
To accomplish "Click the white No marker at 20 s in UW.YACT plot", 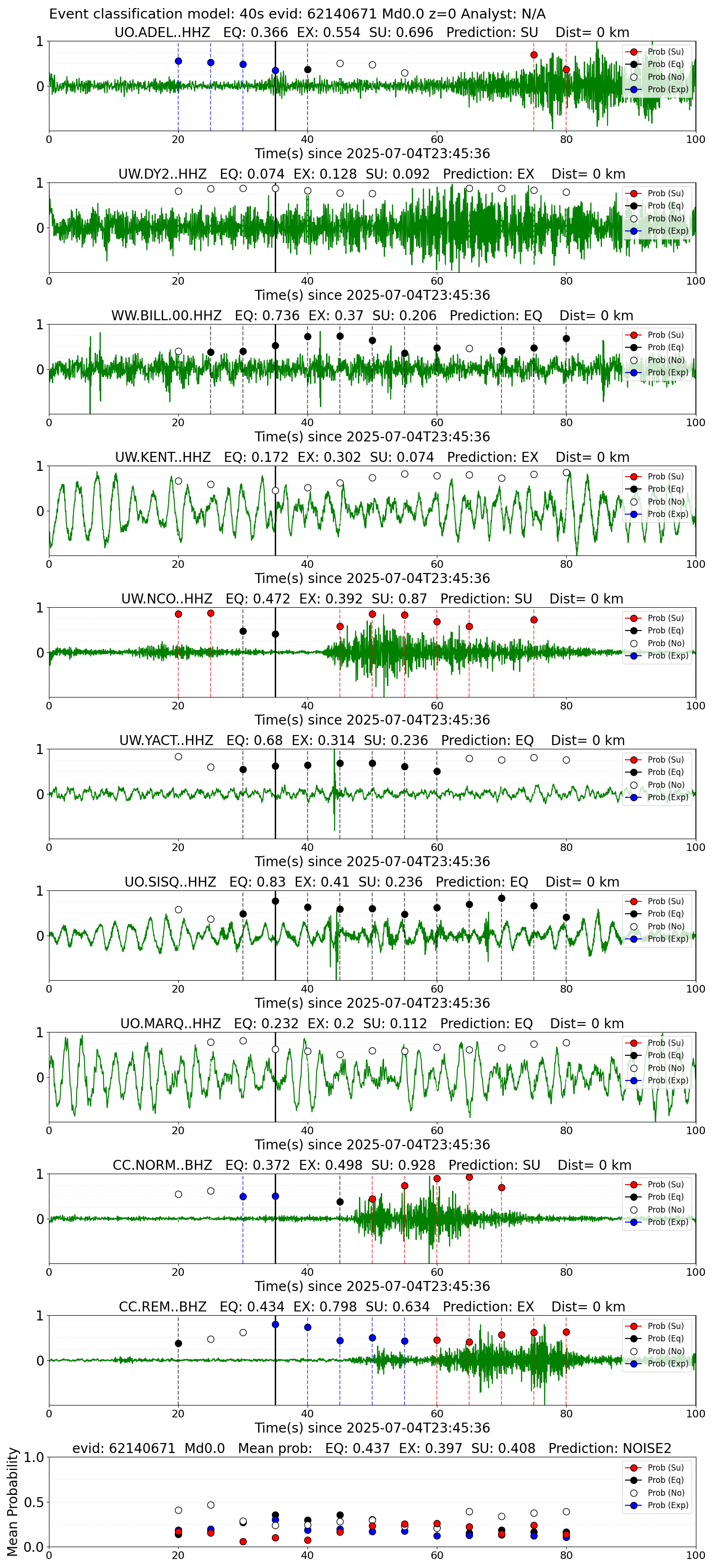I will [x=178, y=756].
